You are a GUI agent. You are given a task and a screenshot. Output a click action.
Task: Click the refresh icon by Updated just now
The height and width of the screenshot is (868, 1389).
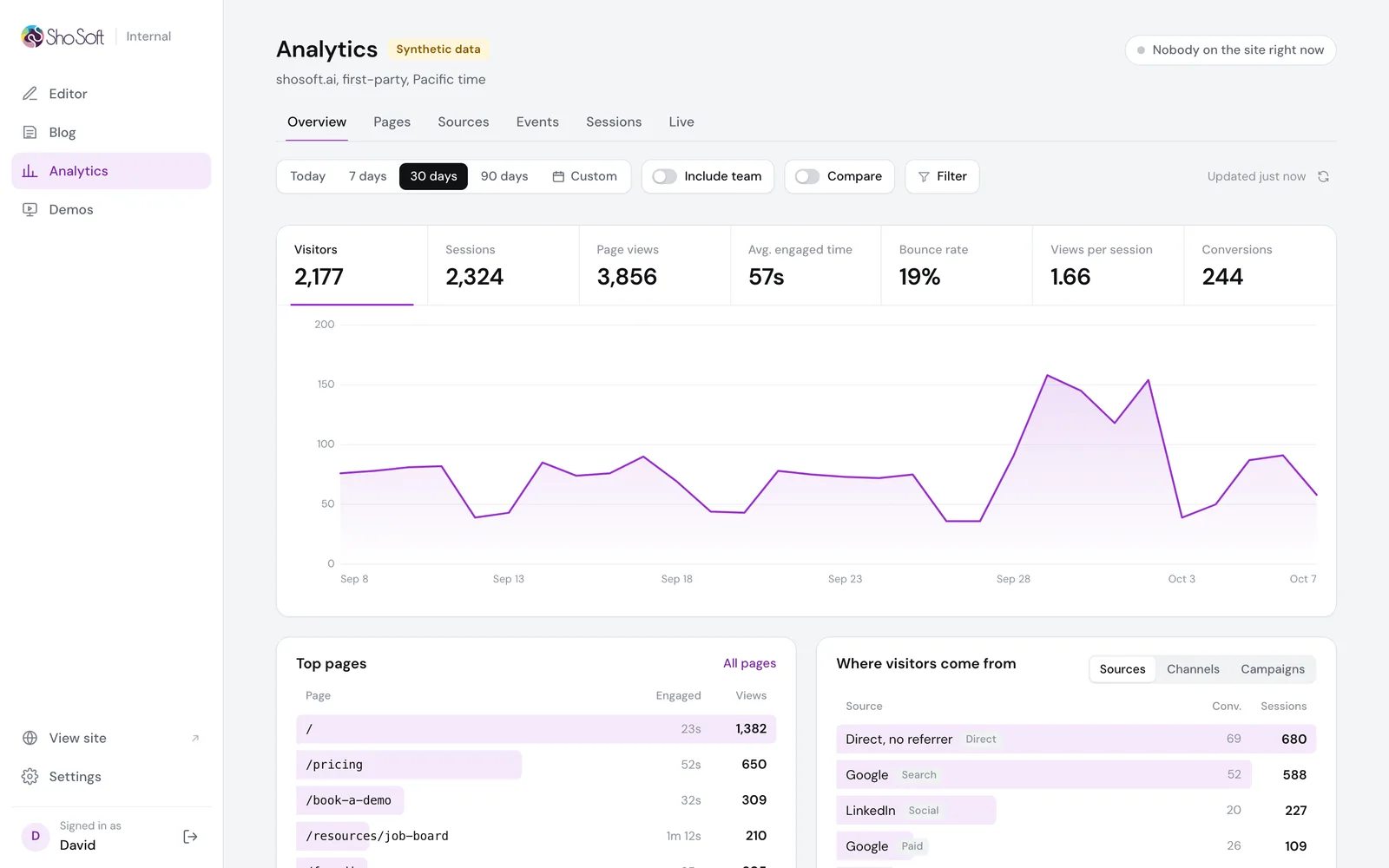1323,176
